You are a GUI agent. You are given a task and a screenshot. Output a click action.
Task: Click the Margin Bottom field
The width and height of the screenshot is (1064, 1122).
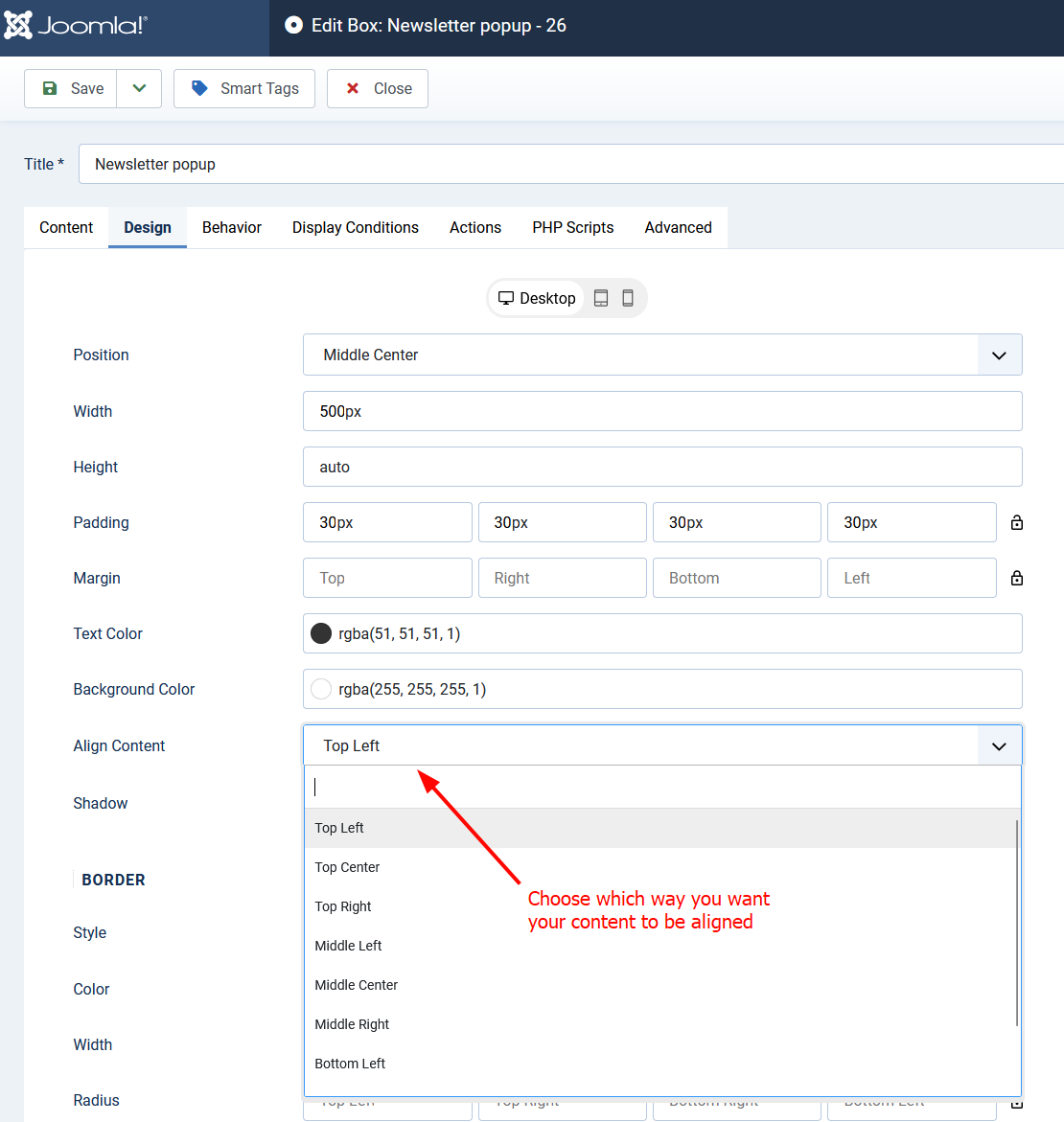pyautogui.click(x=737, y=578)
